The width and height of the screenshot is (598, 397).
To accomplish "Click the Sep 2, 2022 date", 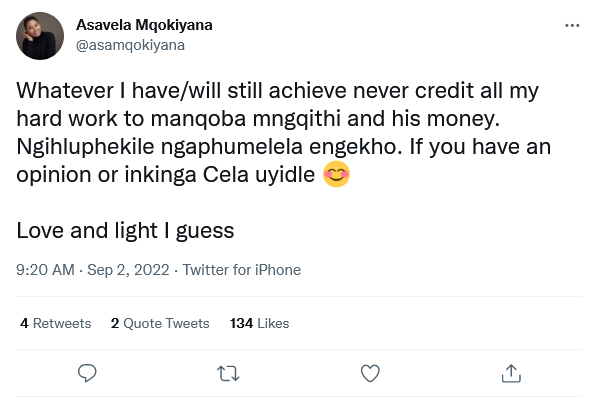I will [x=128, y=270].
